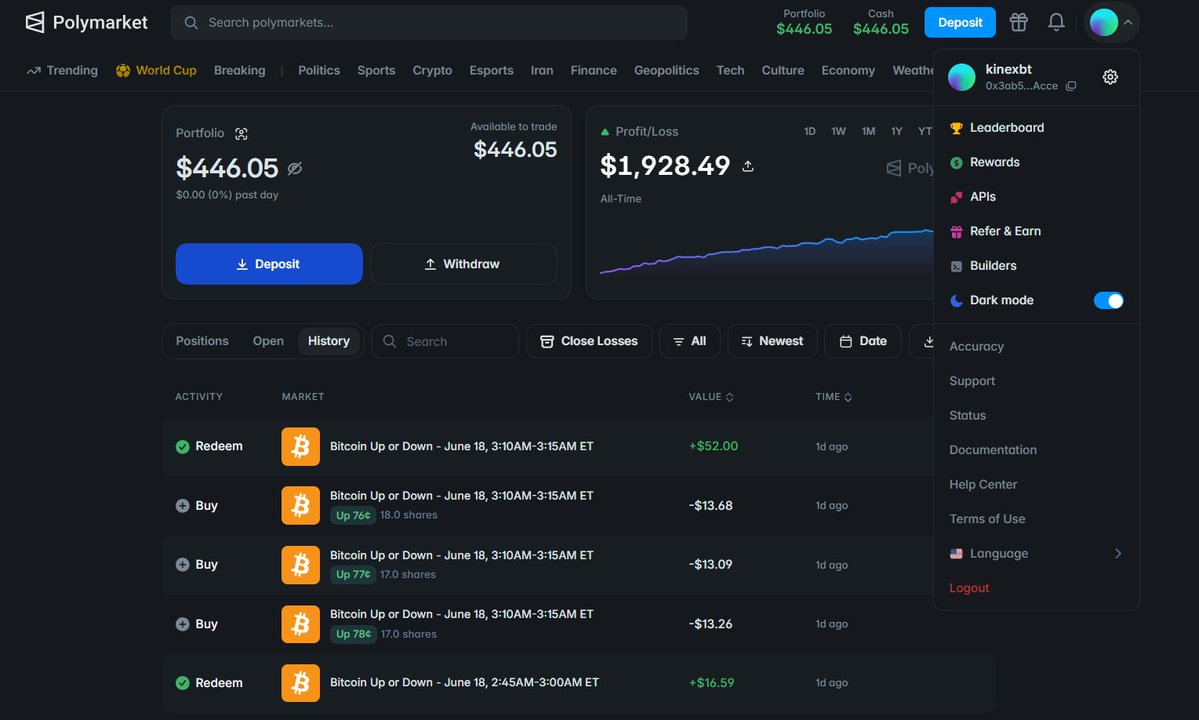Go to World Cup category
Image resolution: width=1199 pixels, height=720 pixels.
pyautogui.click(x=156, y=70)
